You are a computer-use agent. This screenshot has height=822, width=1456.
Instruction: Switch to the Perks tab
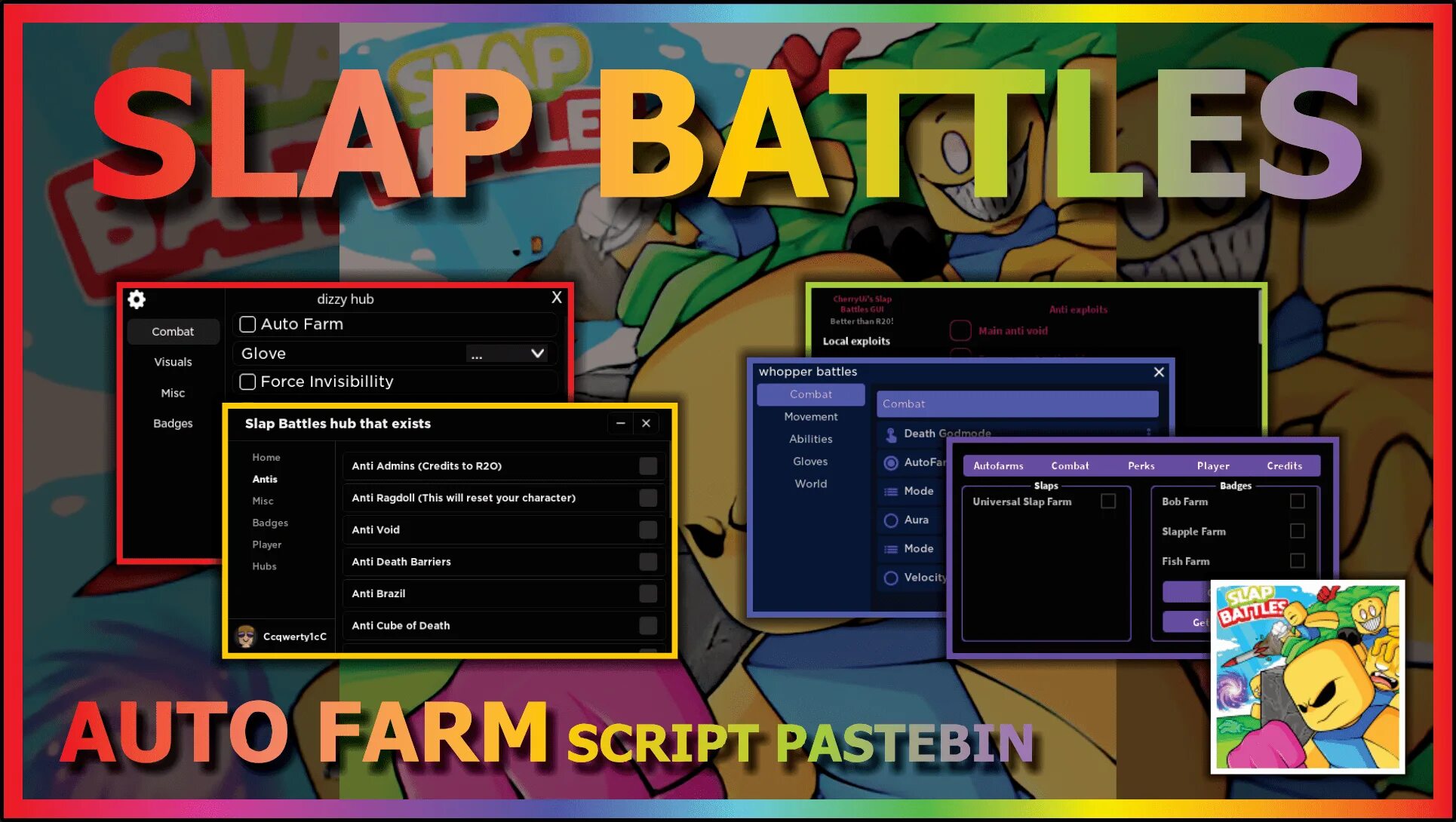(1141, 466)
